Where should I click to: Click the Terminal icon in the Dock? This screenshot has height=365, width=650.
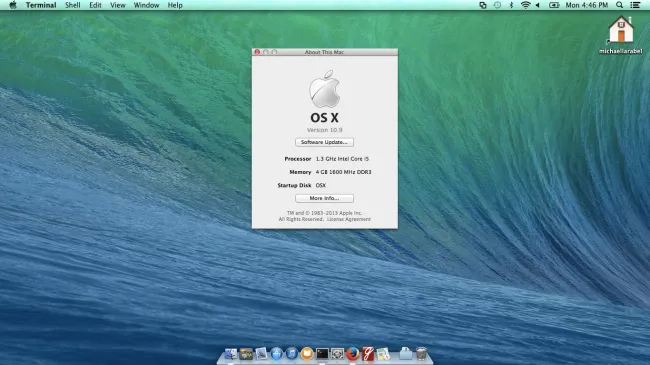pos(322,354)
